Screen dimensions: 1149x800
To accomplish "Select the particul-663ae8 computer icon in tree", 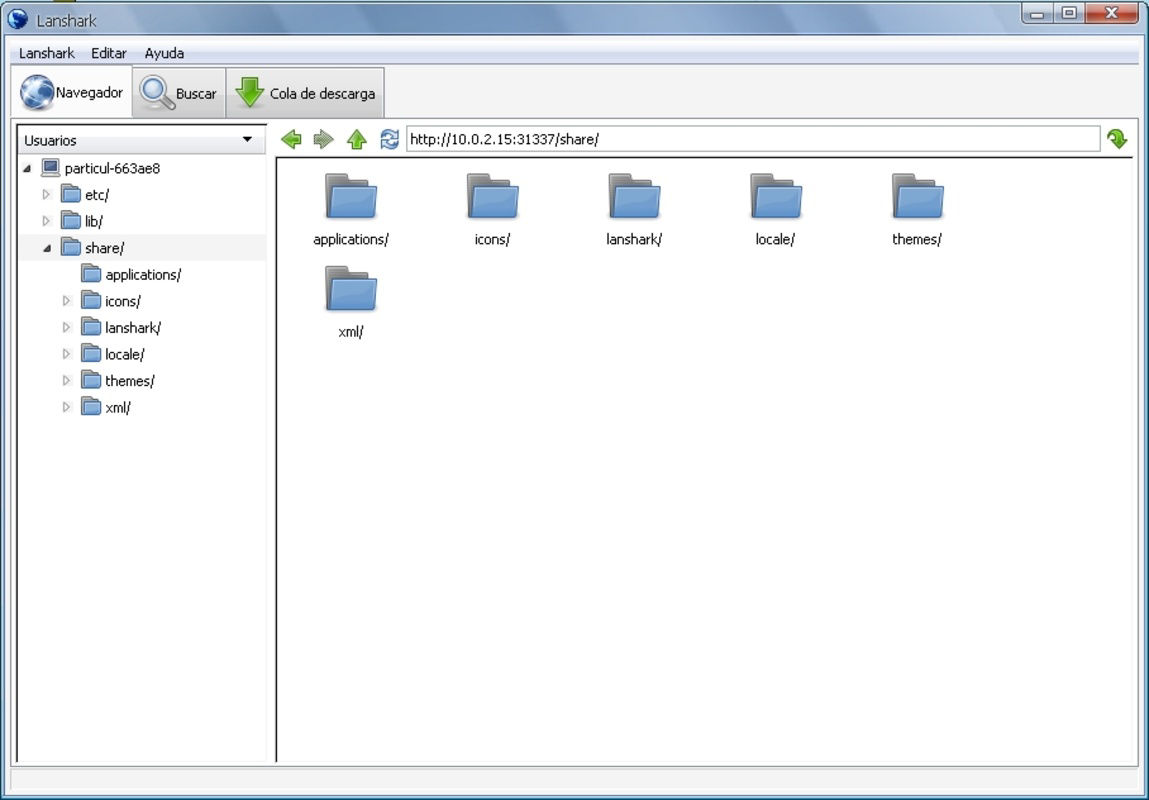I will pos(50,168).
